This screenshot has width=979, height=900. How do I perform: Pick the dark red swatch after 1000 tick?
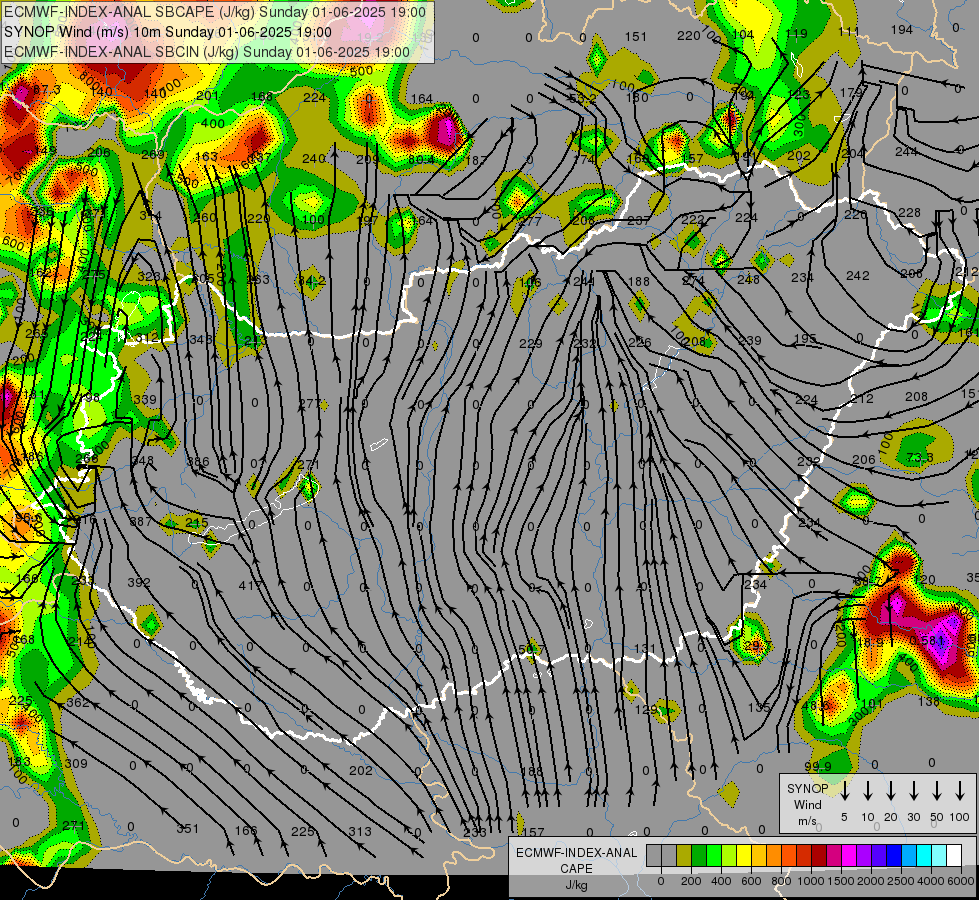click(x=819, y=856)
